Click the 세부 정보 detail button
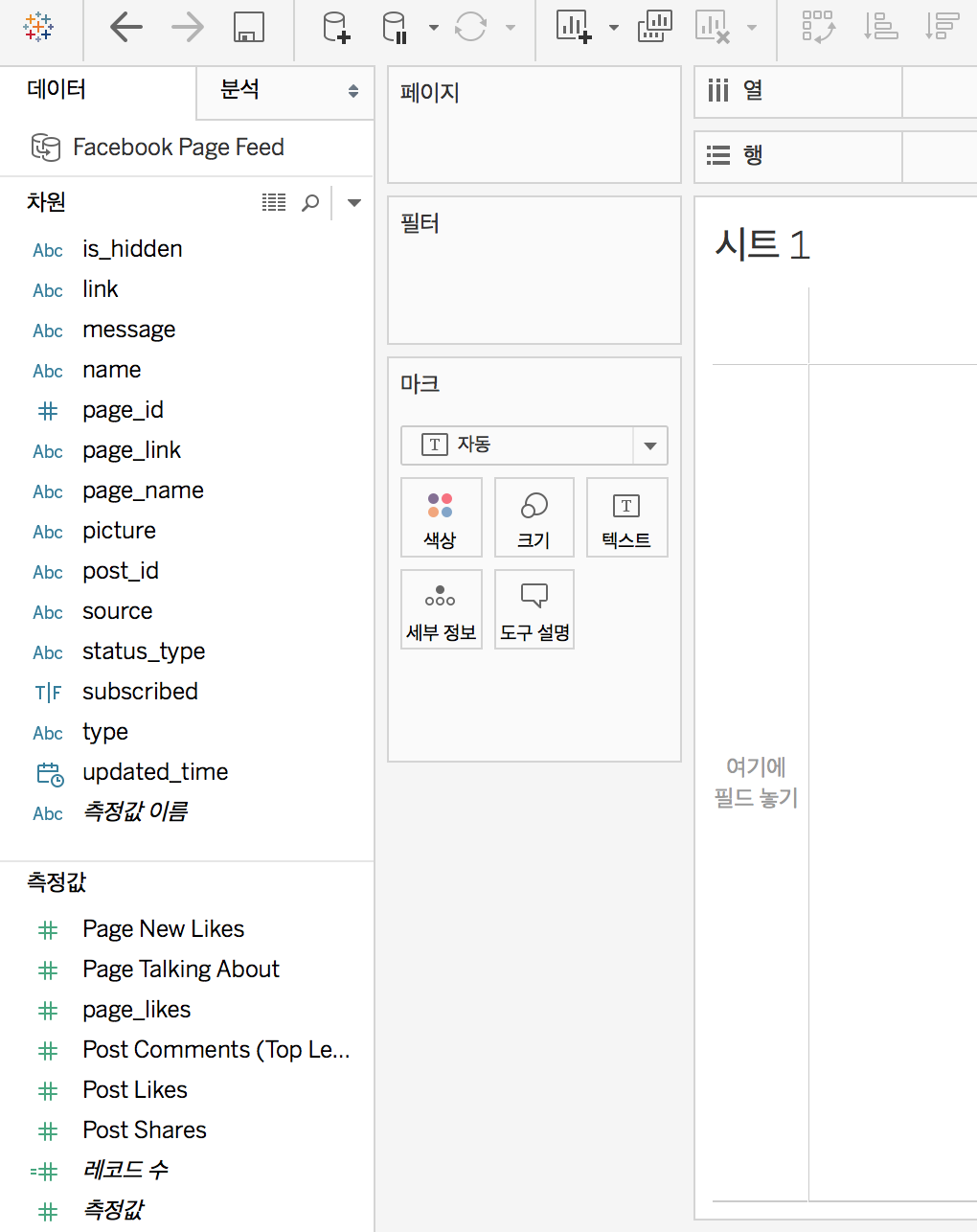The image size is (977, 1232). point(441,609)
